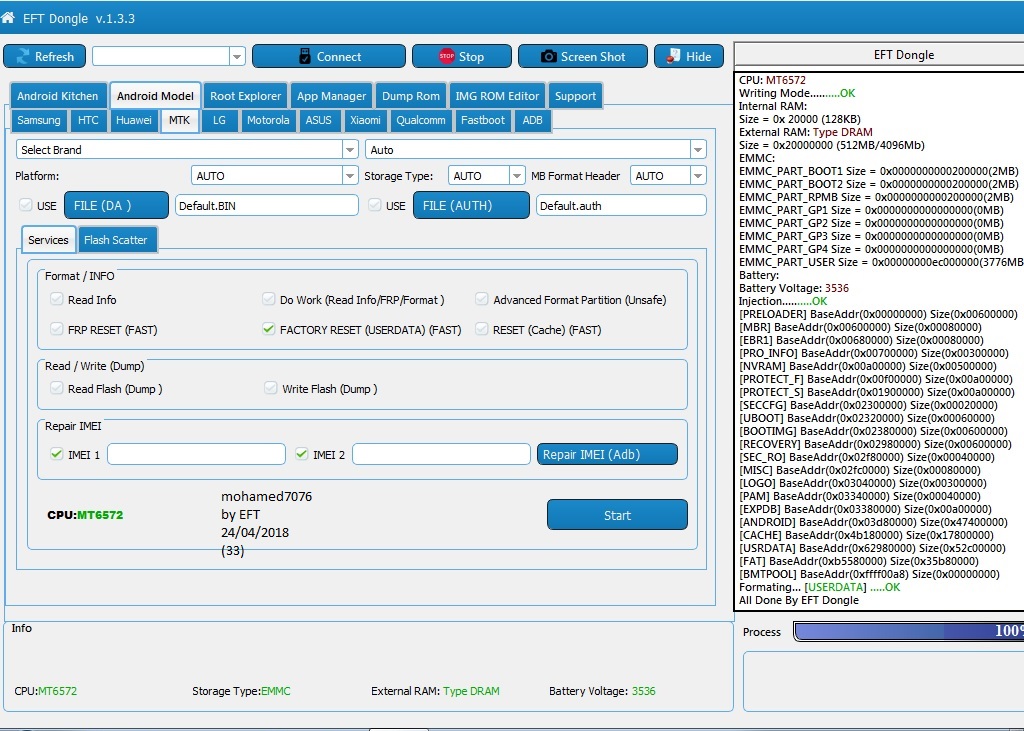Click the Connect button label
Image resolution: width=1024 pixels, height=731 pixels.
pos(338,57)
